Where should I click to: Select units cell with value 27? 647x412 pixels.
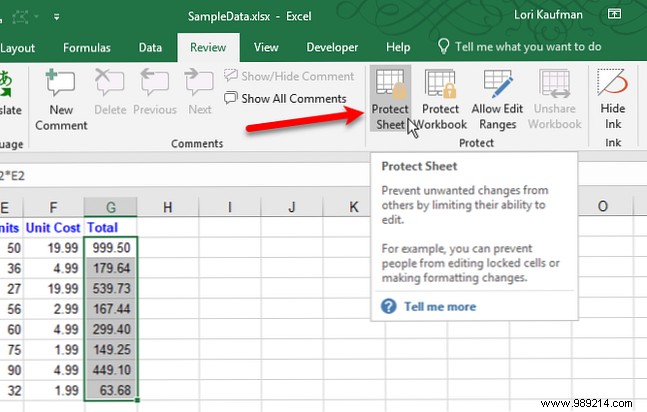pos(11,289)
